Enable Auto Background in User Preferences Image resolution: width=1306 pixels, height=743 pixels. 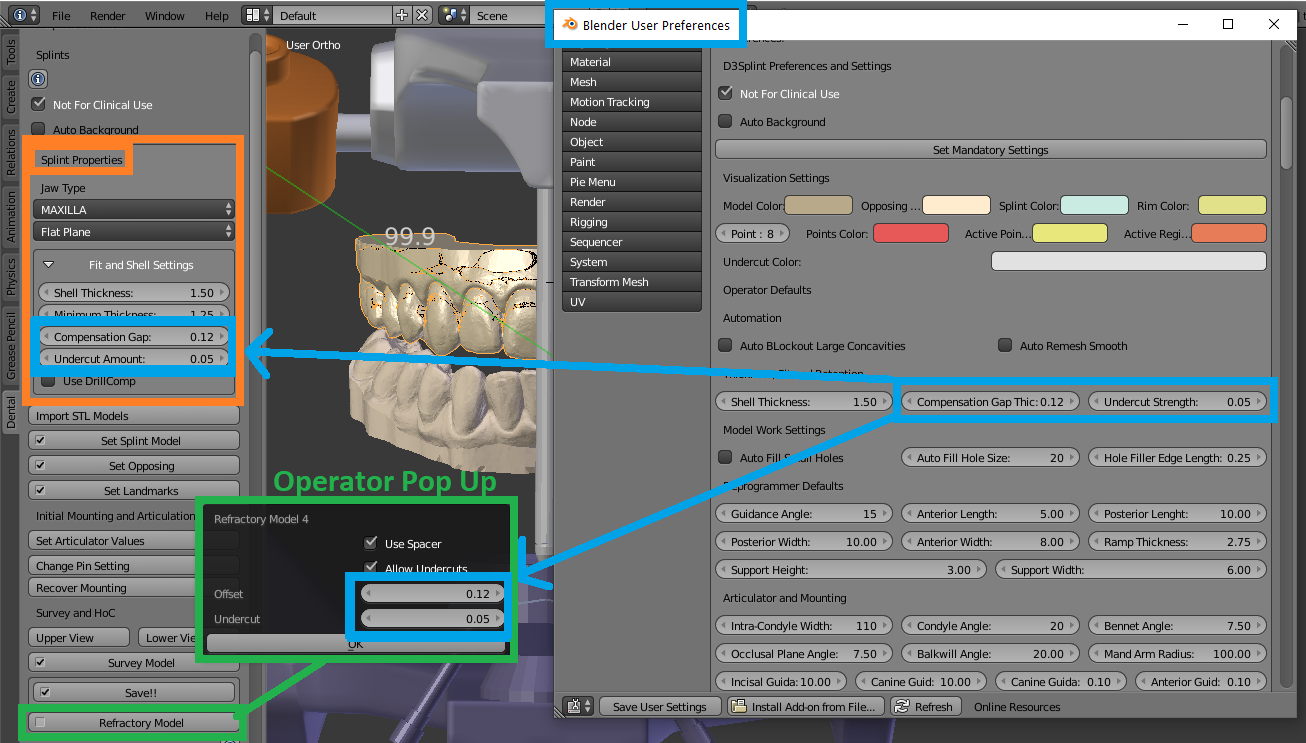click(726, 121)
